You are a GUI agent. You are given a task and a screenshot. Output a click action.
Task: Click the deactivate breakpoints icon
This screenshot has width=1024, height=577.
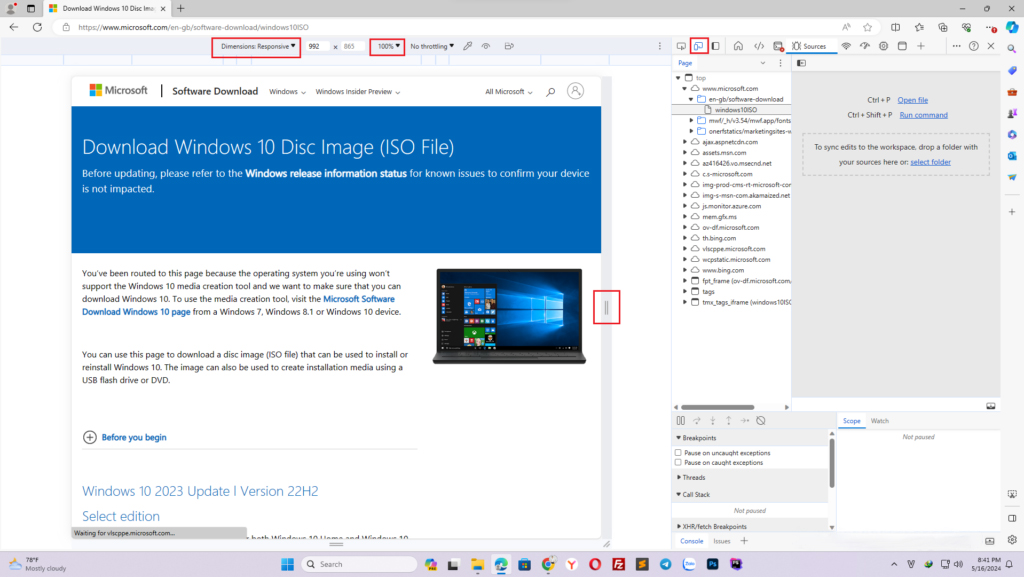click(761, 420)
